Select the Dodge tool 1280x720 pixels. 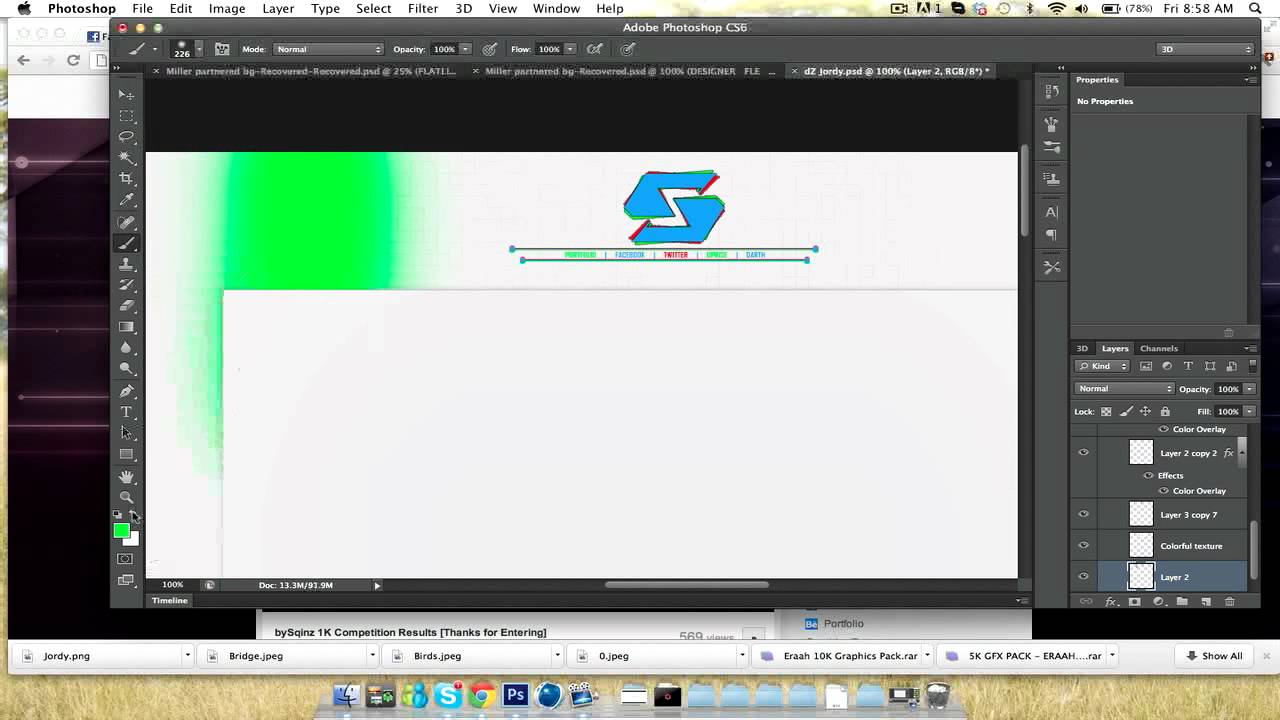coord(126,369)
